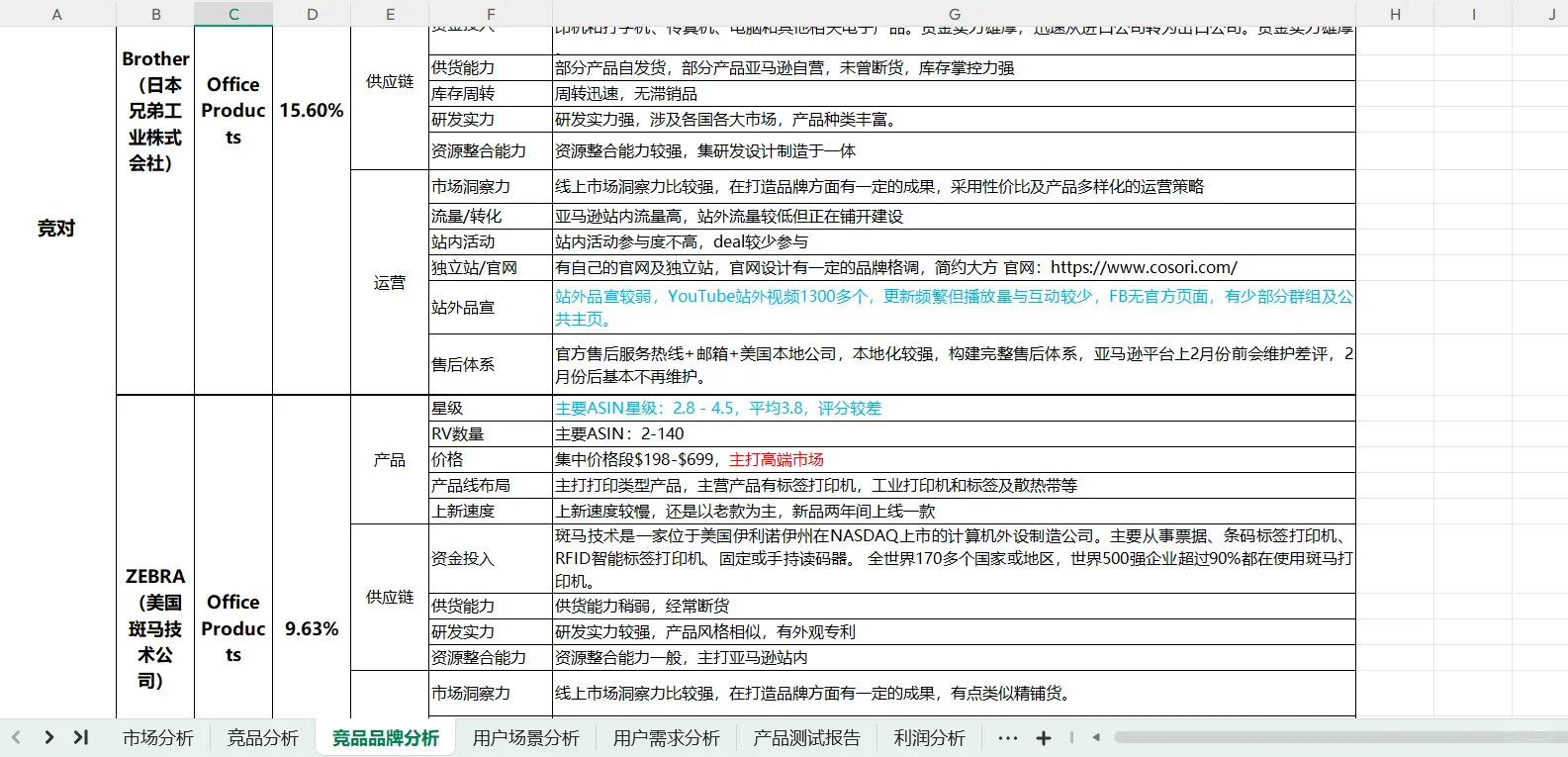
Task: Switch to the 市场分析 sheet tab
Action: [x=158, y=738]
